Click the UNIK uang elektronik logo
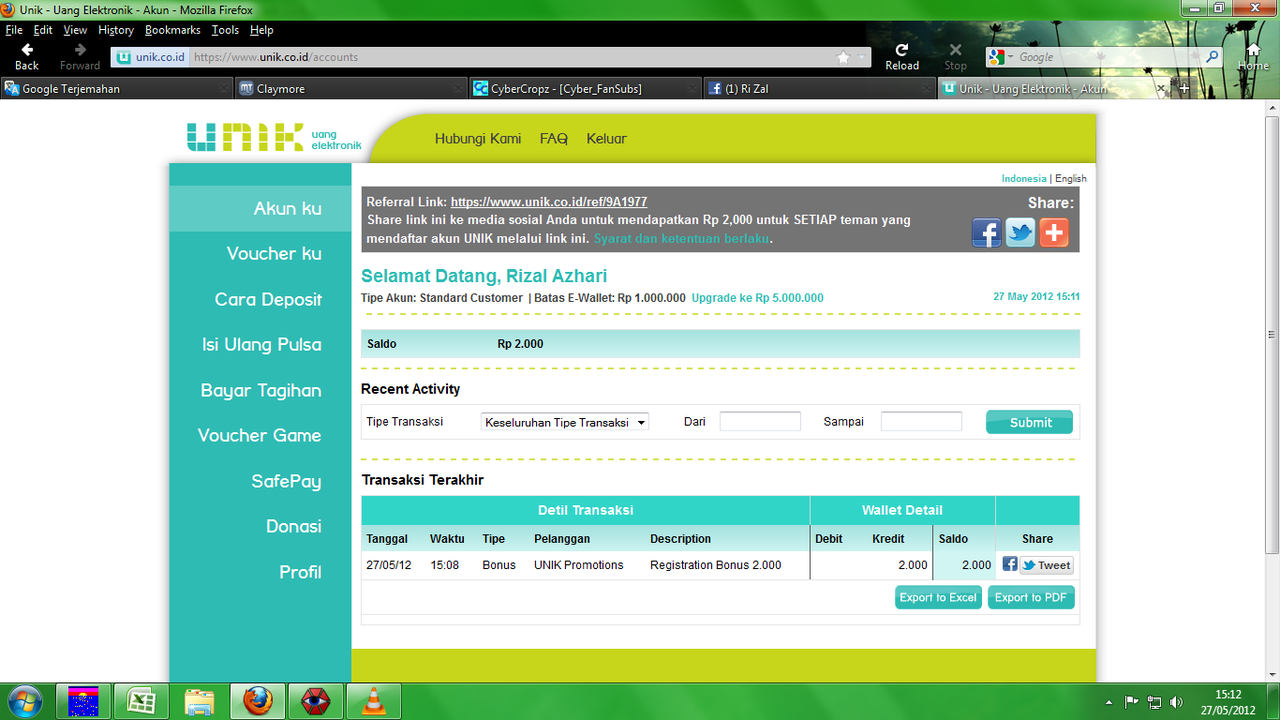1280x720 pixels. click(274, 138)
